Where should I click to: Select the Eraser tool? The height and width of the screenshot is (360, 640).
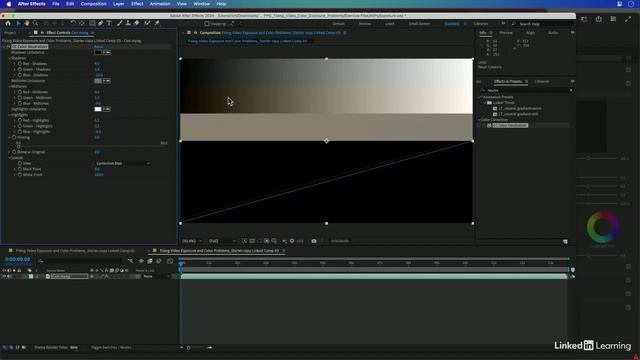(137, 24)
